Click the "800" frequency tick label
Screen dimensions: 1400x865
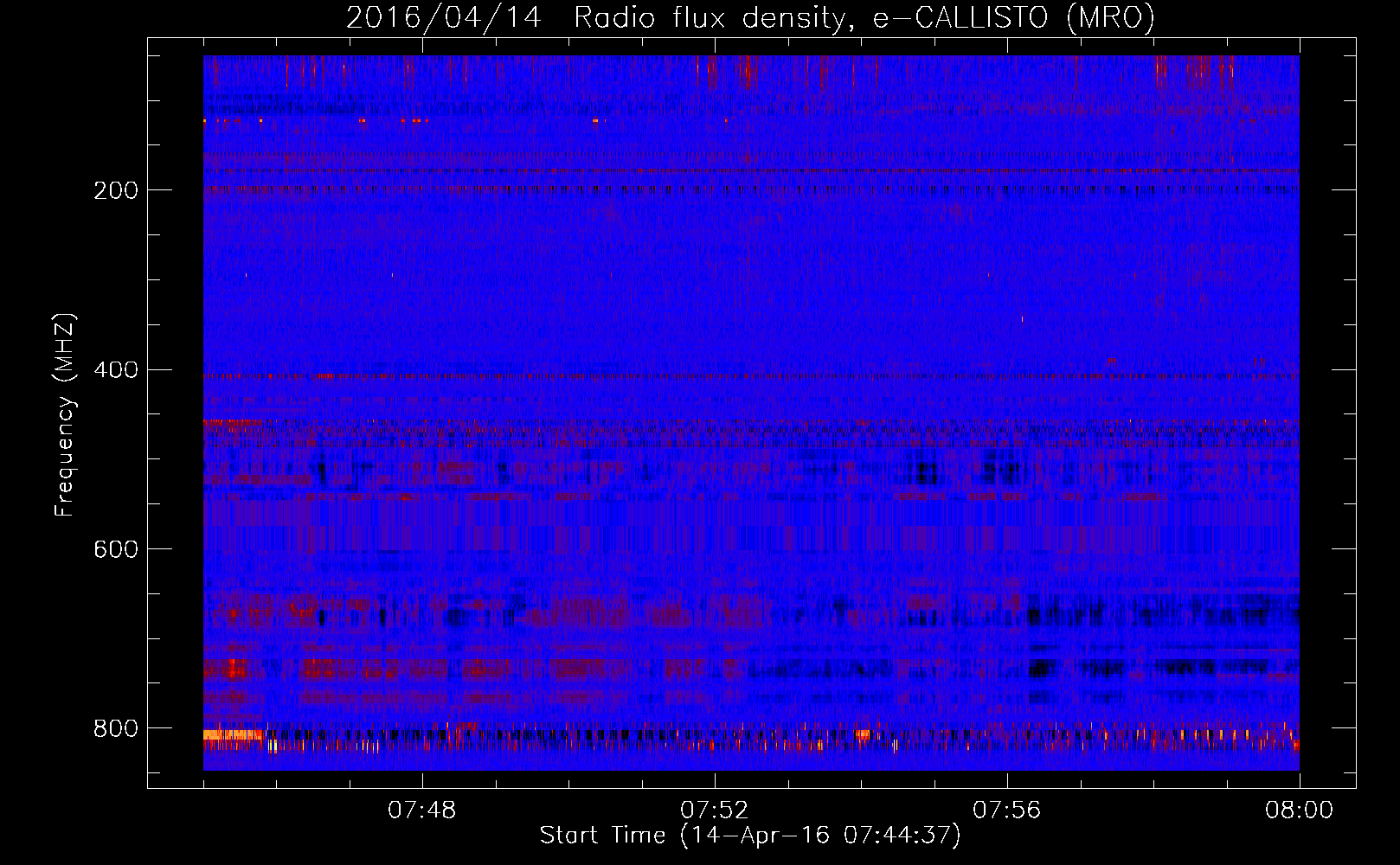tap(116, 728)
